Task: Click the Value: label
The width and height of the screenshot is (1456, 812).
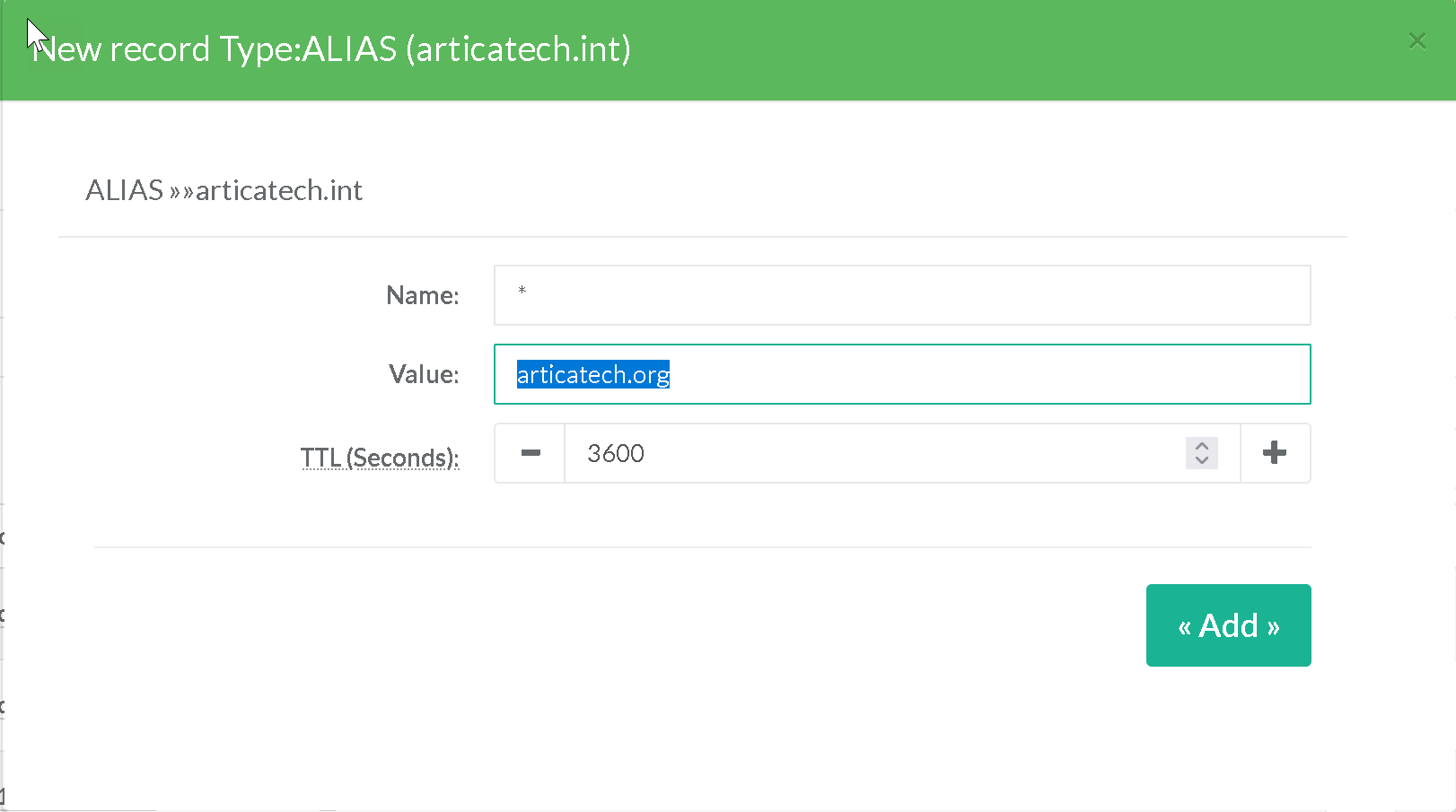Action: 424,374
